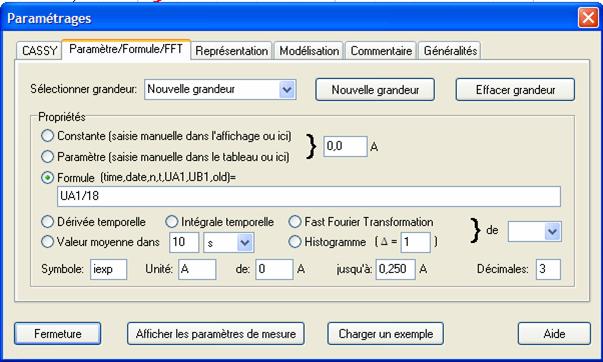Viewport: 603px width, 362px height.
Task: Select Dérivée temporelle radio option
Action: pyautogui.click(x=47, y=222)
